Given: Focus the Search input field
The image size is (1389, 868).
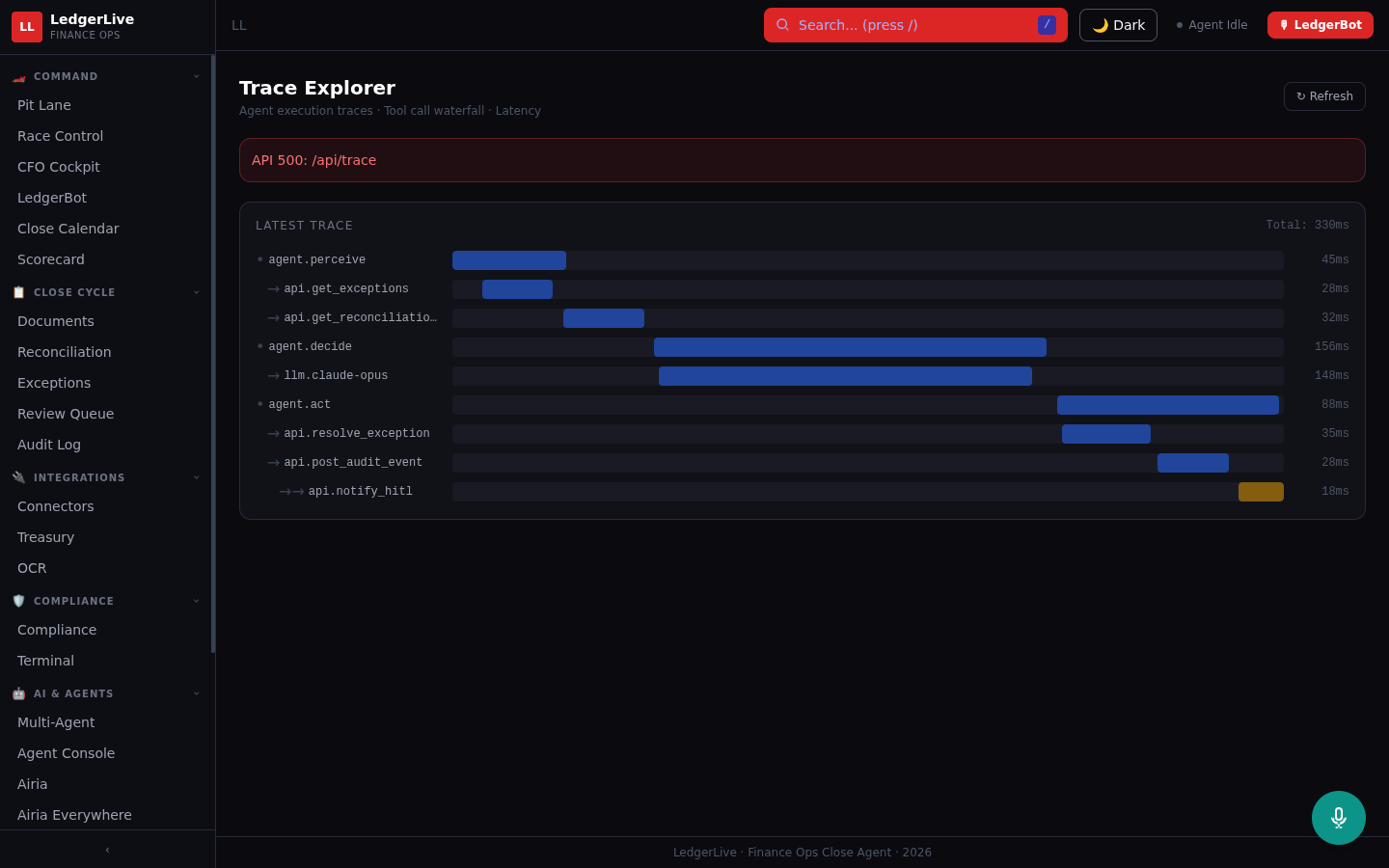Looking at the screenshot, I should [x=915, y=25].
